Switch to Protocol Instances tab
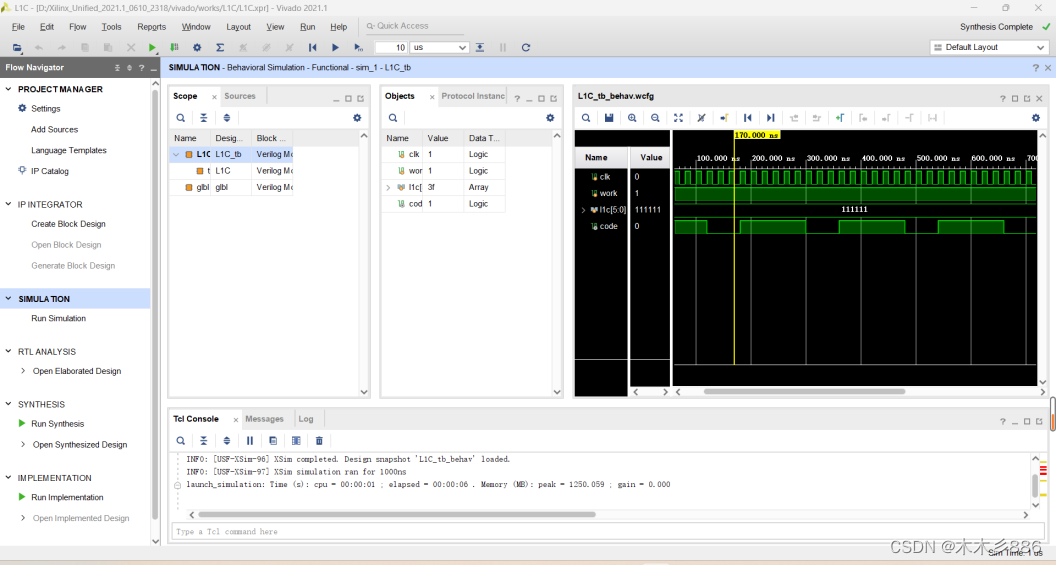The width and height of the screenshot is (1056, 565). click(x=473, y=96)
